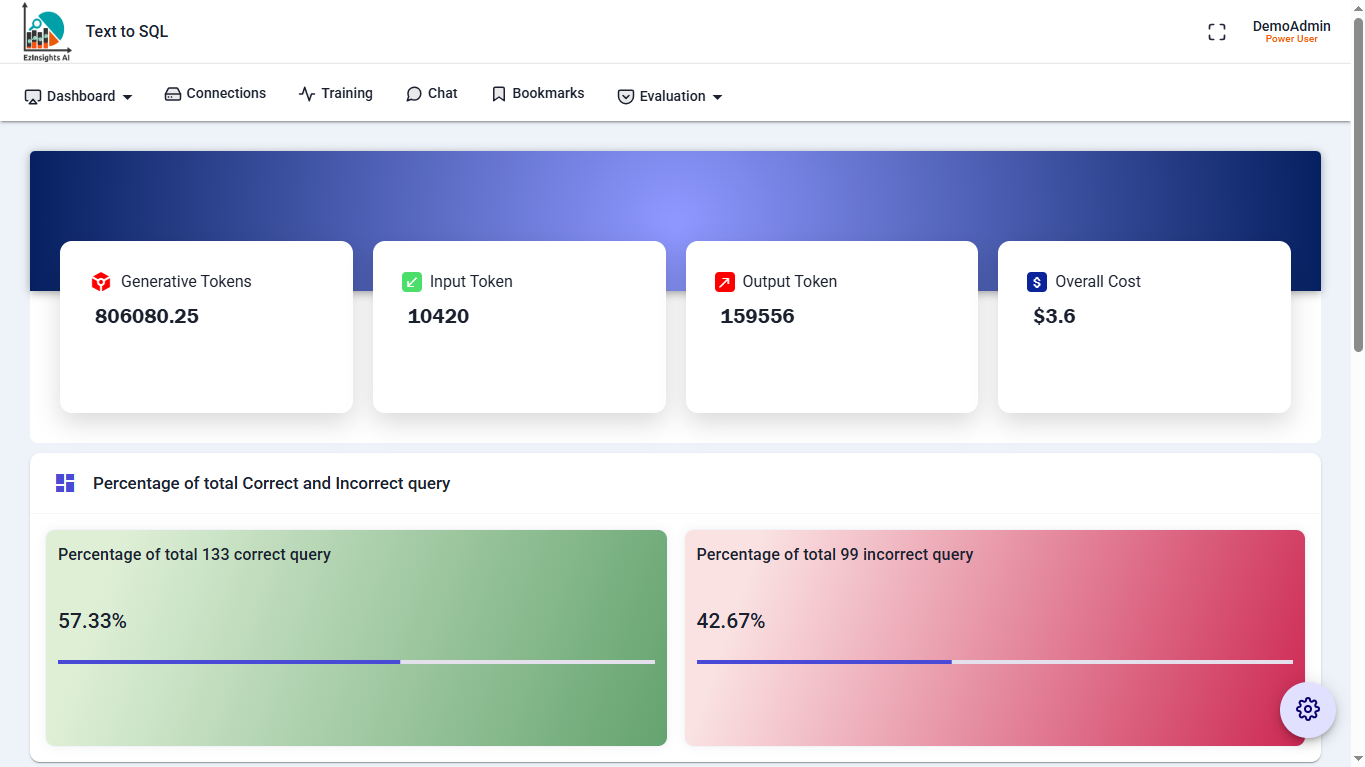Click 'Percentage of total Correct and Incorrect query' heading
This screenshot has width=1365, height=767.
tap(272, 484)
